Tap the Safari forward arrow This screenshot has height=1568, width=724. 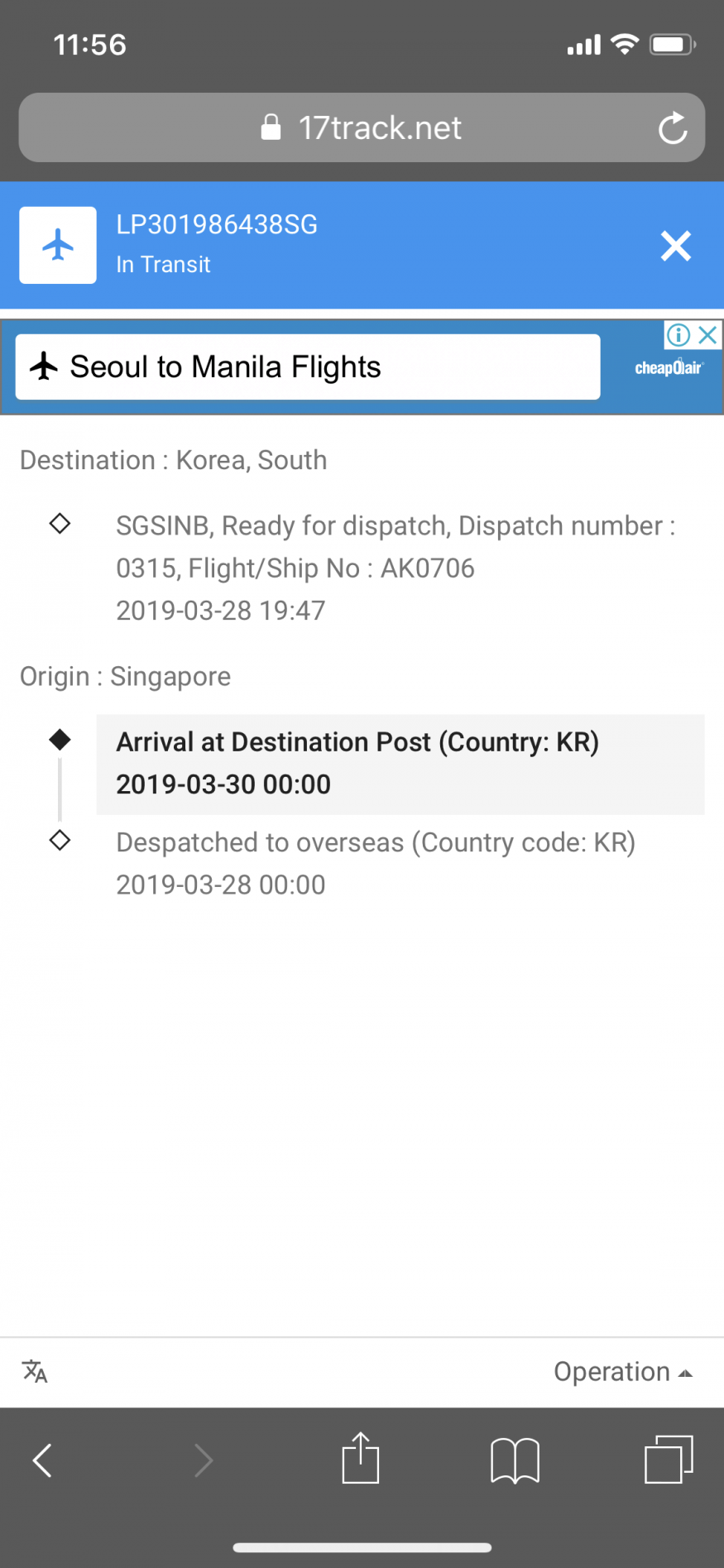[203, 1460]
